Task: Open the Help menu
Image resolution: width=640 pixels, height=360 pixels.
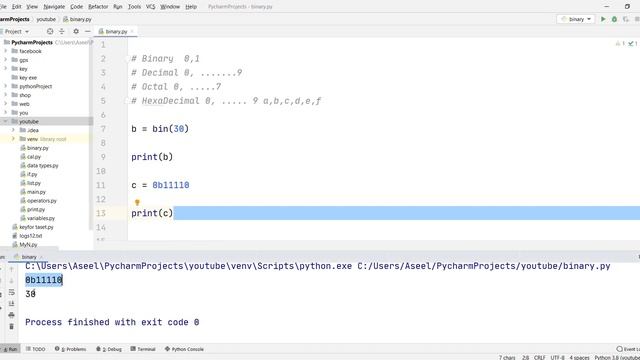Action: pyautogui.click(x=191, y=7)
